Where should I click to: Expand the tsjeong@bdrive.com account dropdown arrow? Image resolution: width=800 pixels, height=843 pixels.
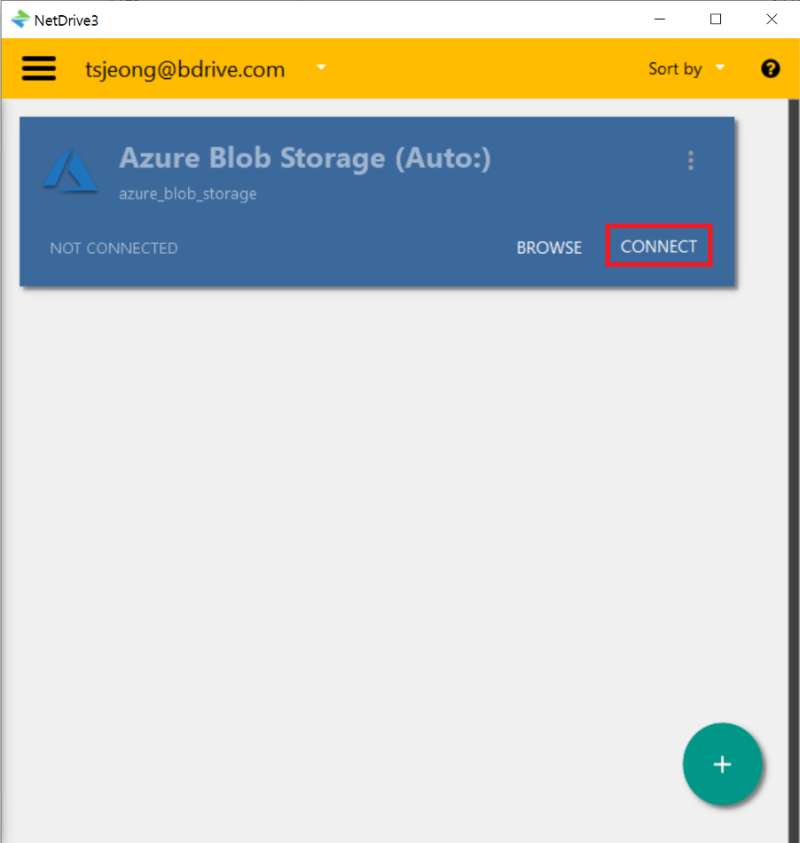[321, 68]
